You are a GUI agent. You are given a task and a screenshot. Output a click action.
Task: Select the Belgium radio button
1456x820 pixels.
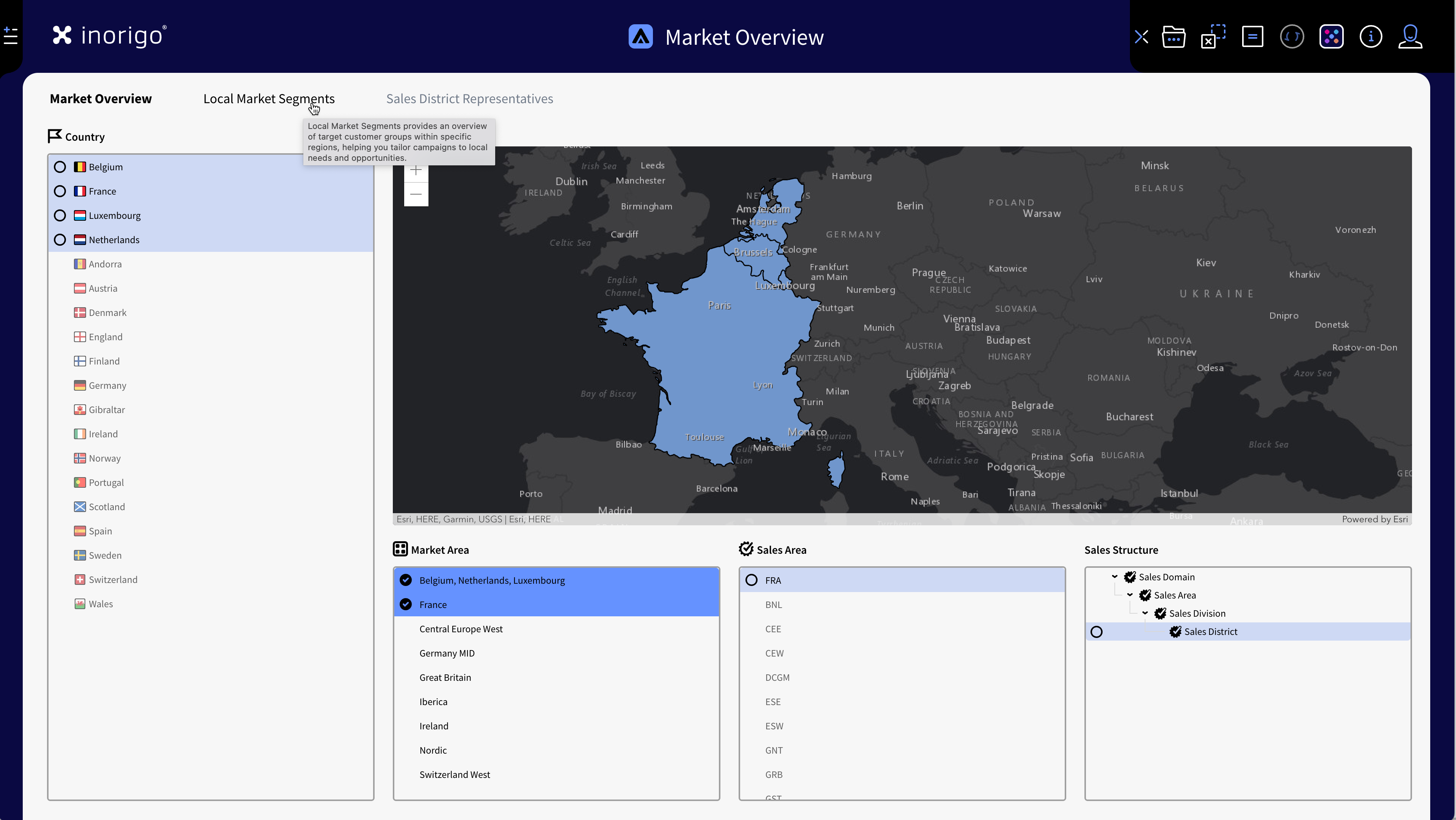click(x=60, y=167)
